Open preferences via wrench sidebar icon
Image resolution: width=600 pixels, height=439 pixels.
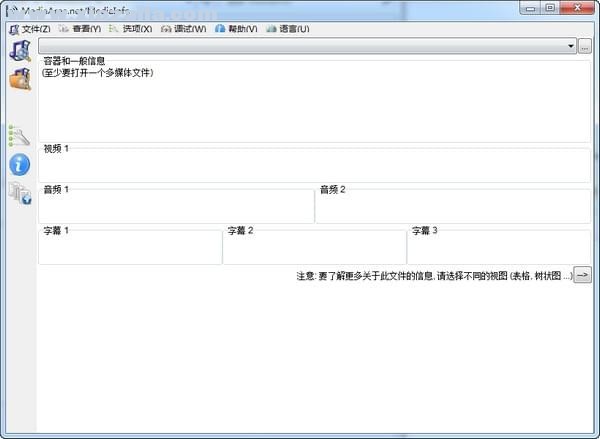pyautogui.click(x=19, y=136)
